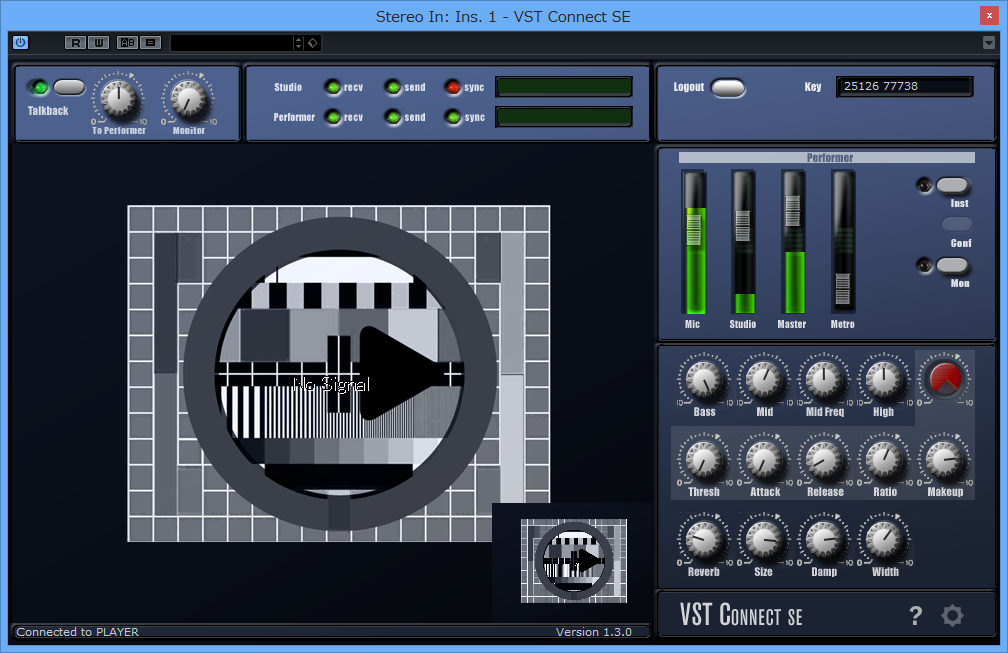This screenshot has height=653, width=1008.
Task: Click the Release compressor knob
Action: tap(824, 460)
